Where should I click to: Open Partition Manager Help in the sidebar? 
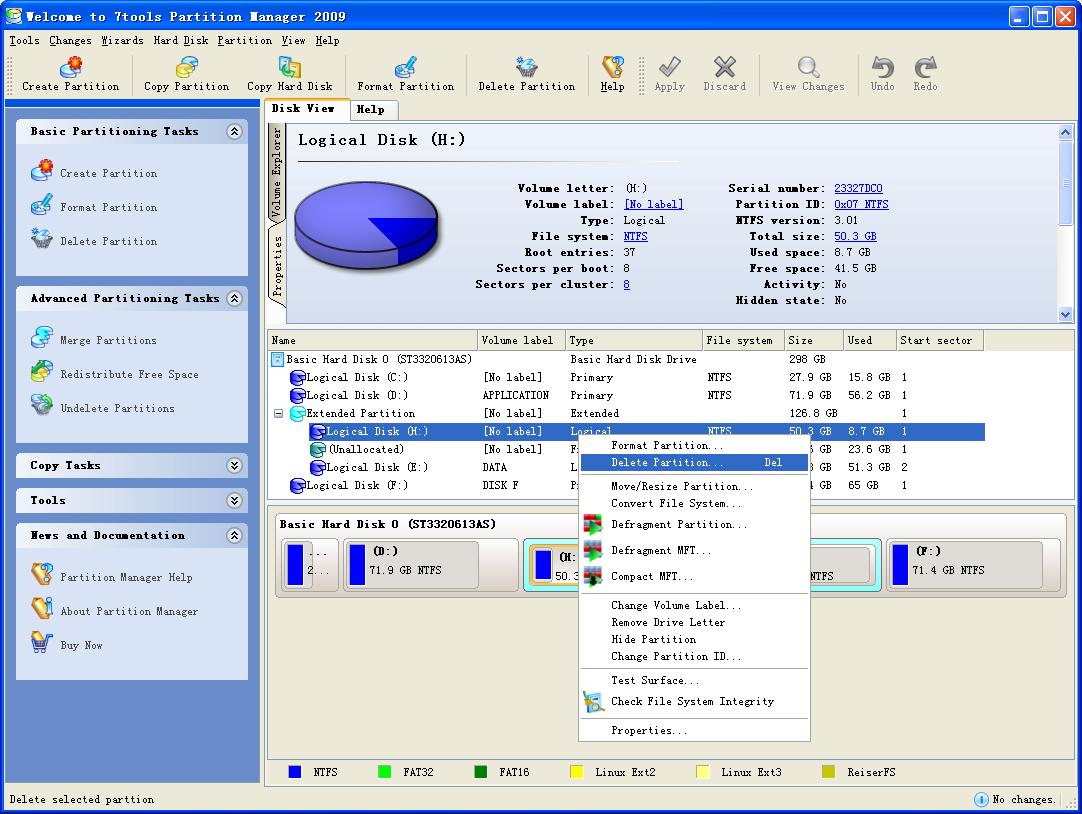126,577
